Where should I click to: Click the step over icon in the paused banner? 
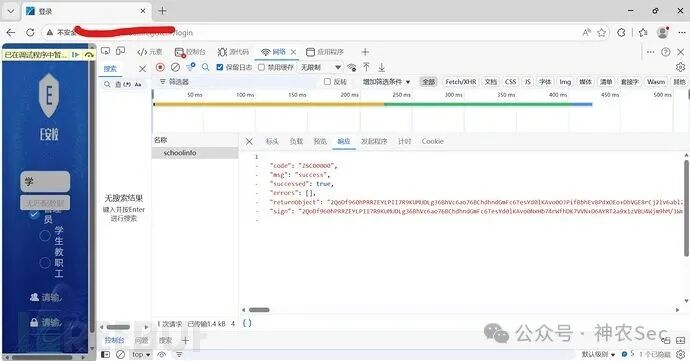click(89, 55)
